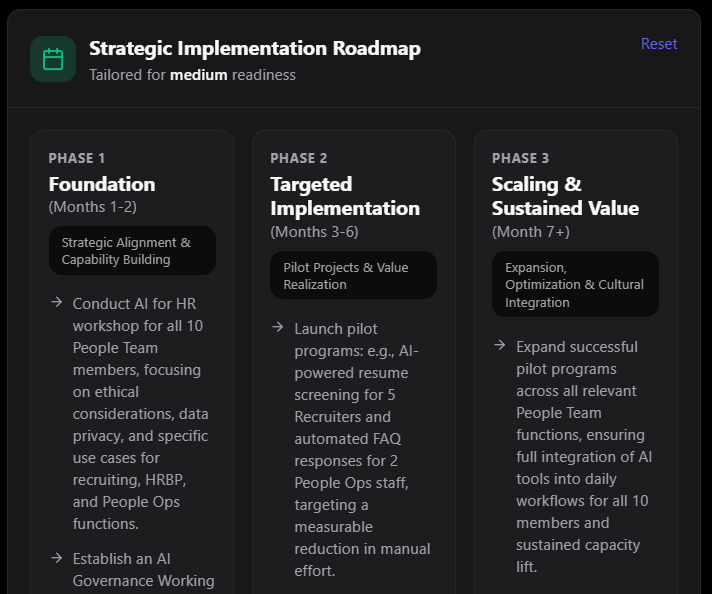Viewport: 712px width, 594px height.
Task: Click the Strategic Implementation Roadmap title
Action: click(254, 48)
